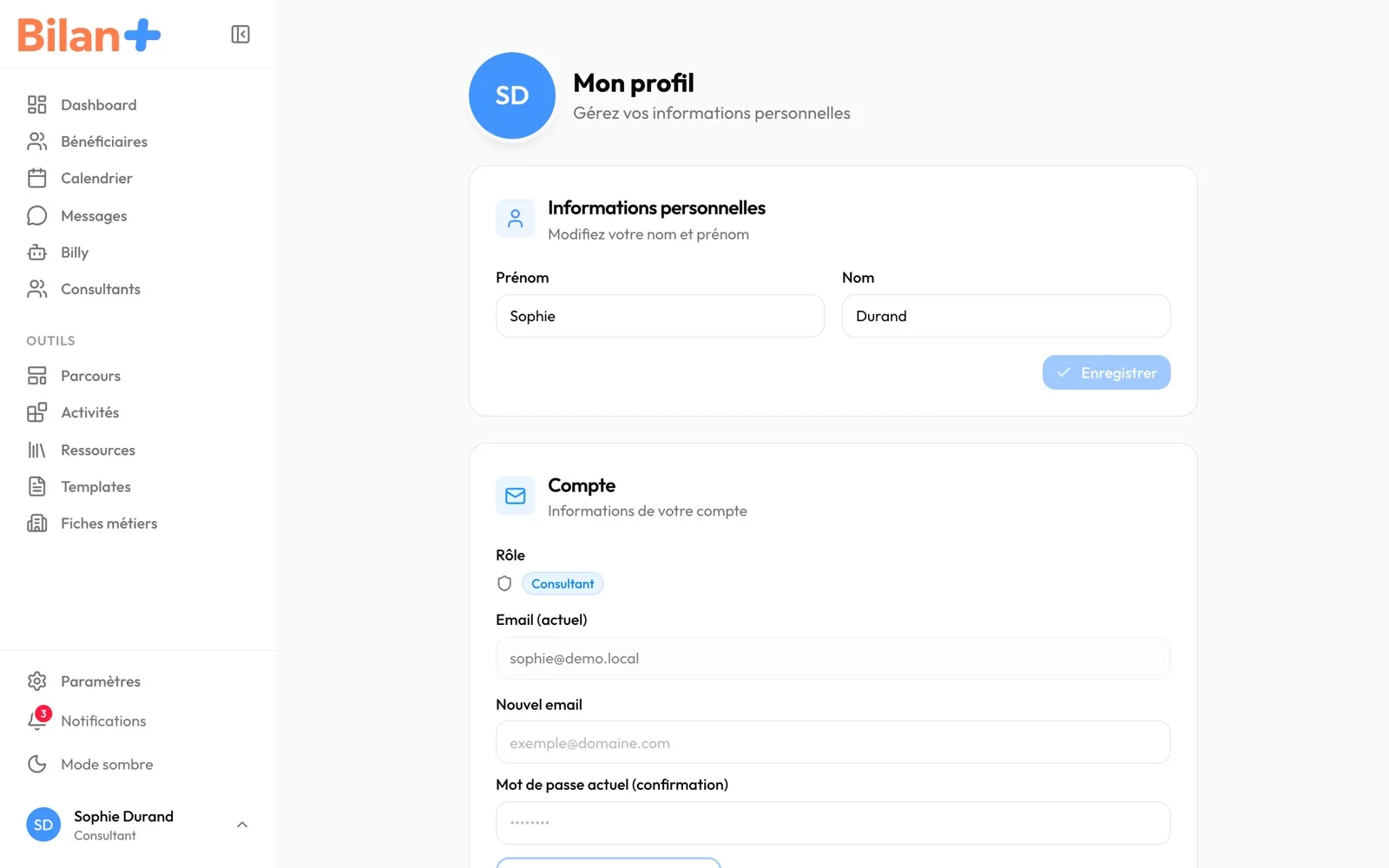Collapse the sidebar panel icon
The height and width of the screenshot is (868, 1389).
coord(240,34)
